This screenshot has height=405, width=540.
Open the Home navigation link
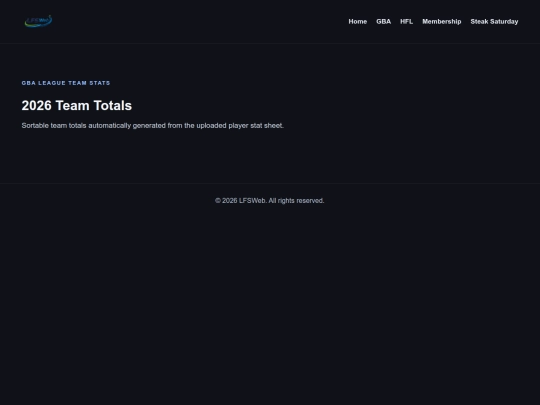[x=357, y=21]
